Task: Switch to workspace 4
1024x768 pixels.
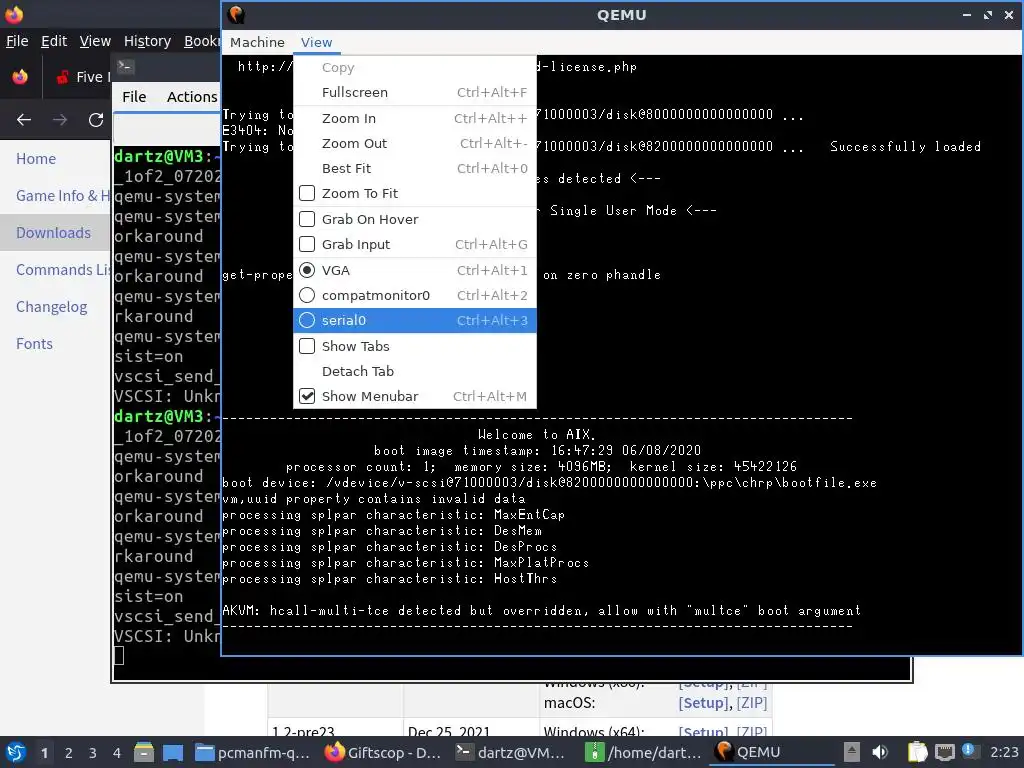Action: (x=117, y=753)
